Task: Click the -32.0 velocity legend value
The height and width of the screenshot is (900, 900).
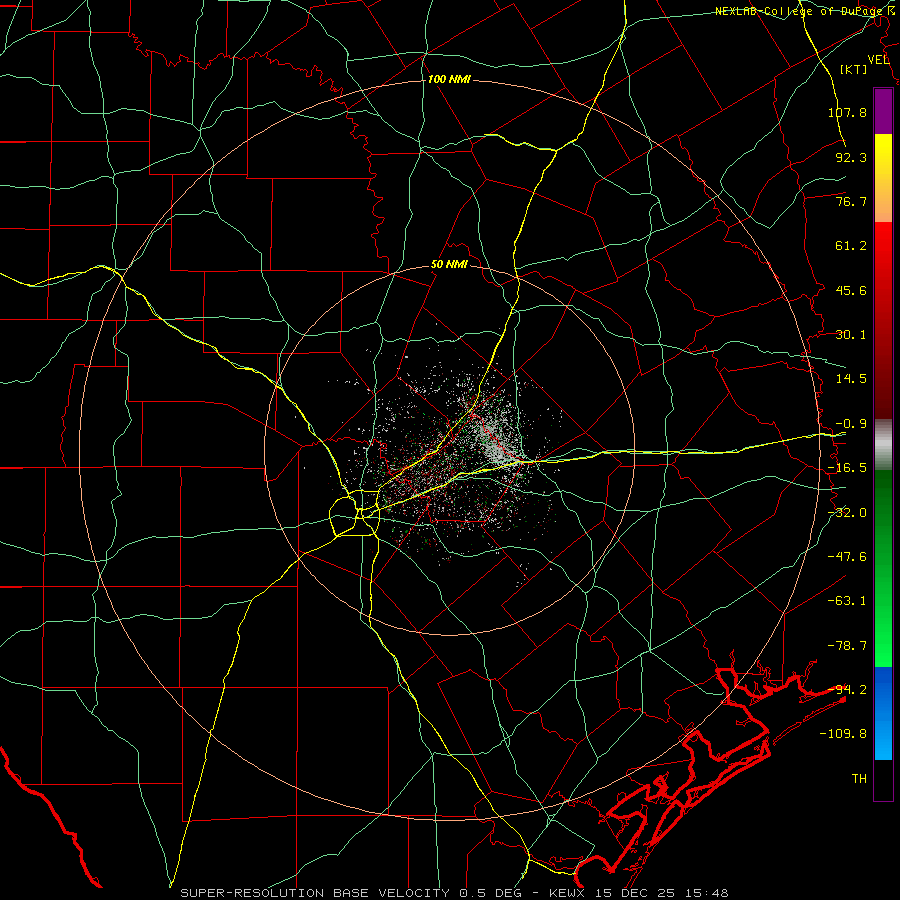Action: tap(847, 513)
